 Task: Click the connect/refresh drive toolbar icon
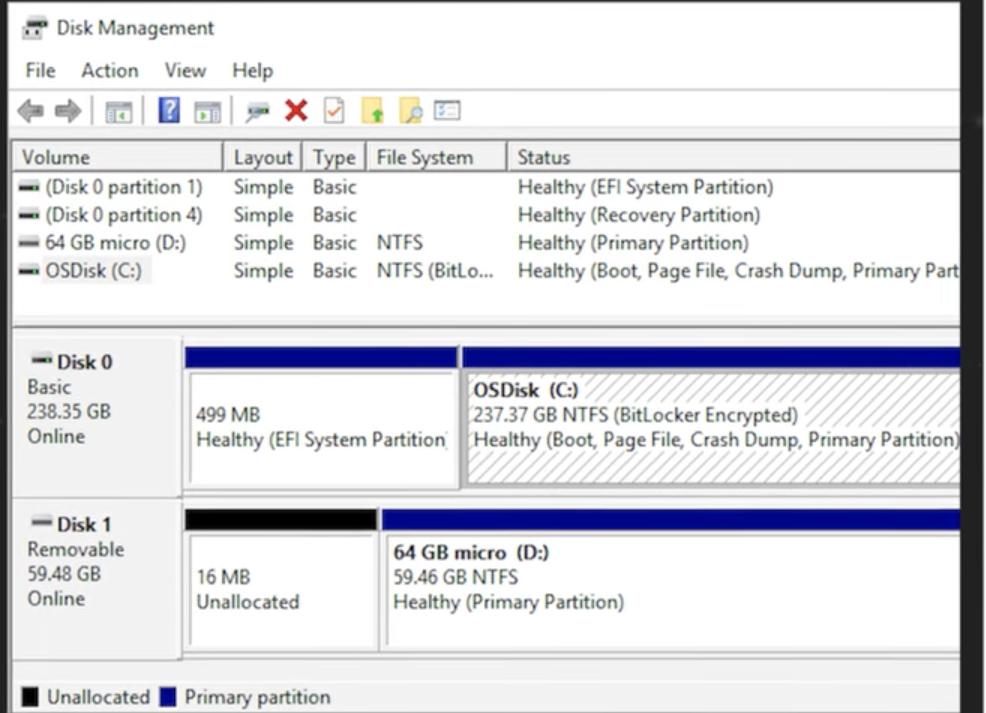tap(257, 112)
